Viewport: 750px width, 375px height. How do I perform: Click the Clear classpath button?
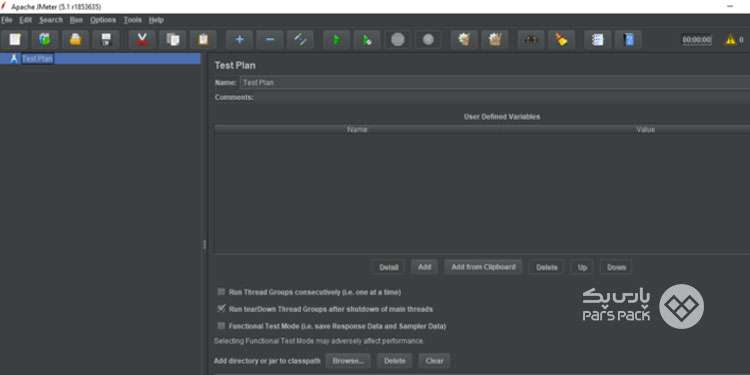pos(434,361)
